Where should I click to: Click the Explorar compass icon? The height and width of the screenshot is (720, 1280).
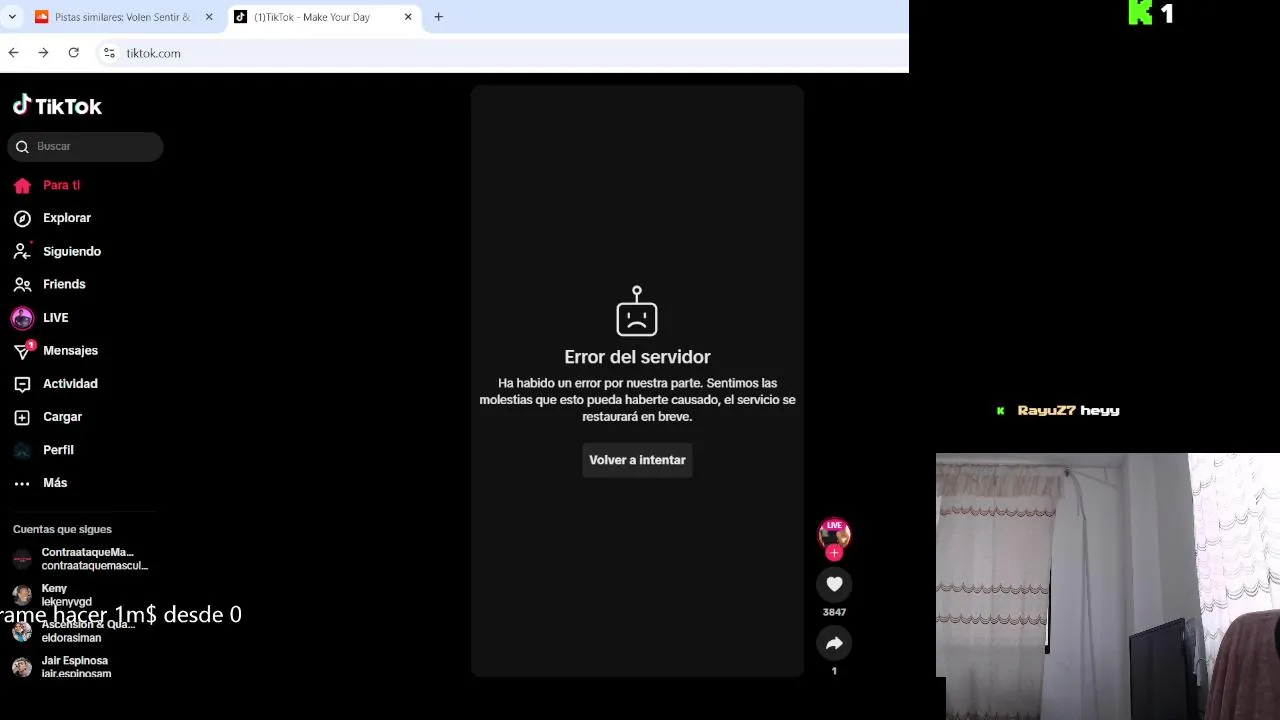(22, 218)
